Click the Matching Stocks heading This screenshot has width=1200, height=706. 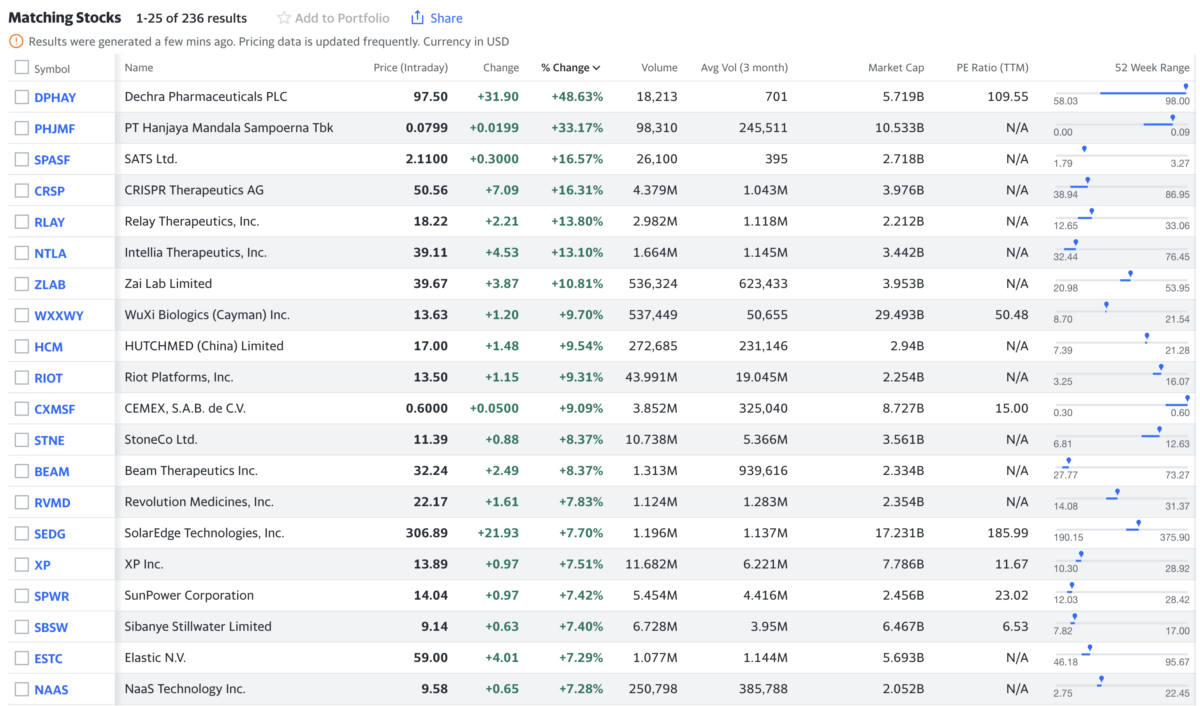65,18
